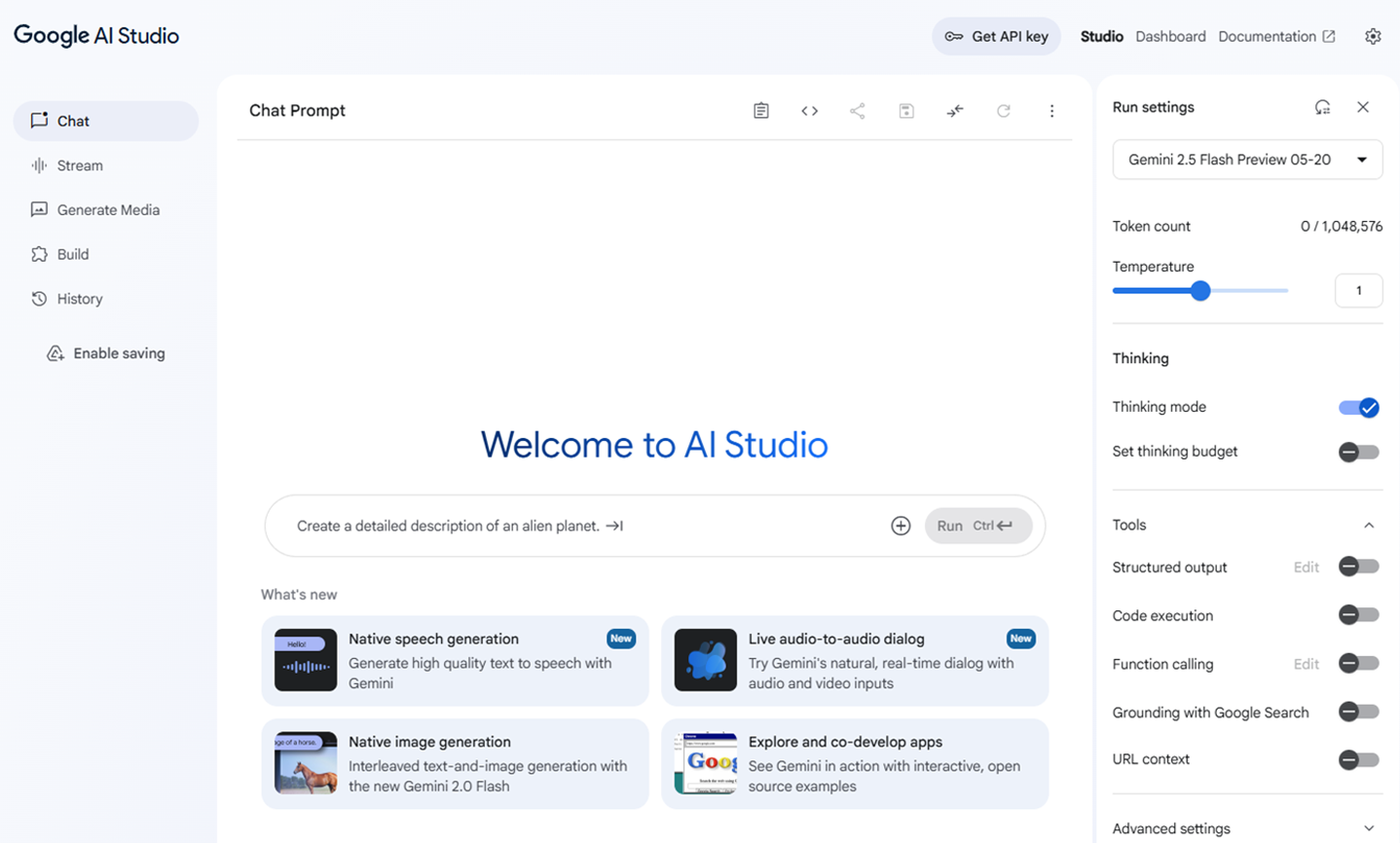This screenshot has height=843, width=1400.
Task: Click the Google AI Studio logo
Action: point(96,36)
